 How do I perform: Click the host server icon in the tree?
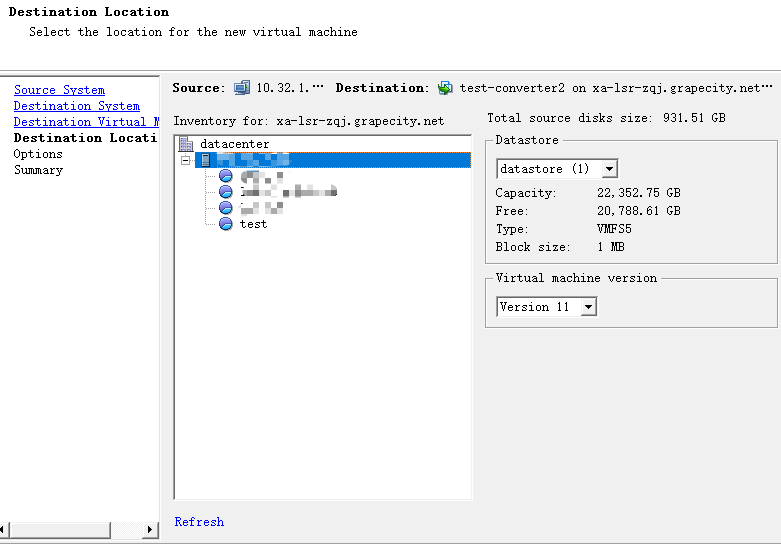(x=205, y=160)
